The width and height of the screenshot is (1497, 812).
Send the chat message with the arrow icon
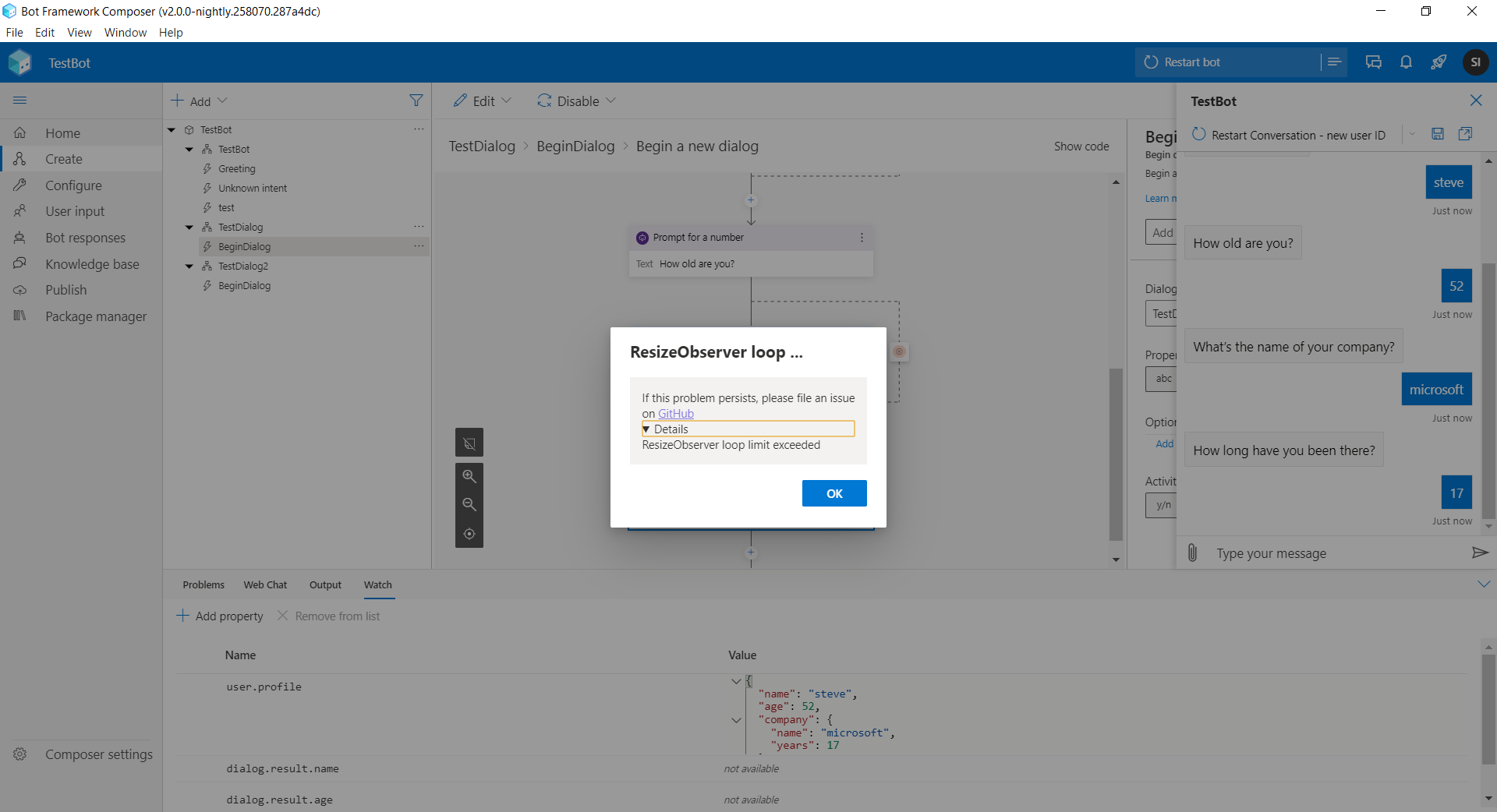click(x=1480, y=553)
